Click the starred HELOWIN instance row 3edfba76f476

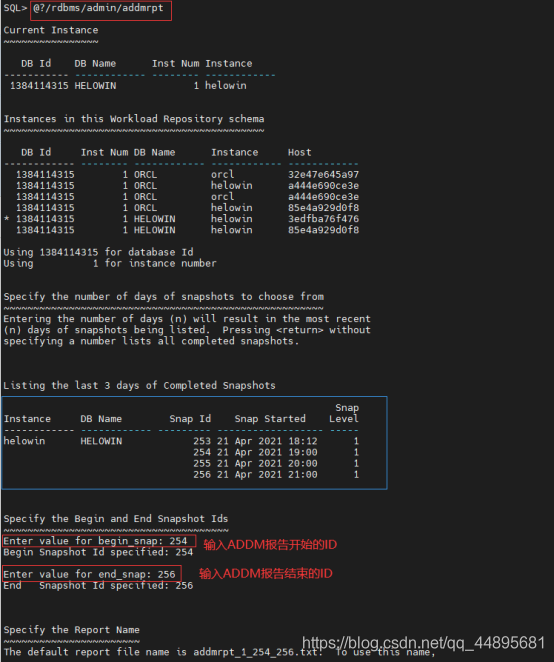tap(182, 219)
